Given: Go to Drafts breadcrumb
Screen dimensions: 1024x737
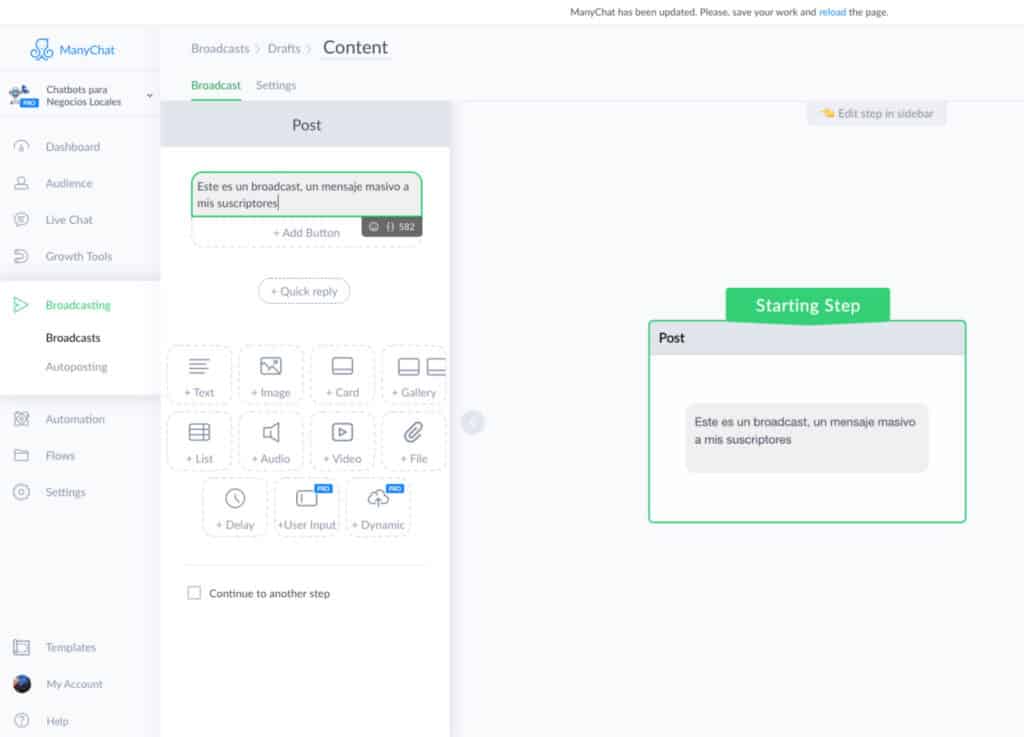Looking at the screenshot, I should [x=284, y=48].
